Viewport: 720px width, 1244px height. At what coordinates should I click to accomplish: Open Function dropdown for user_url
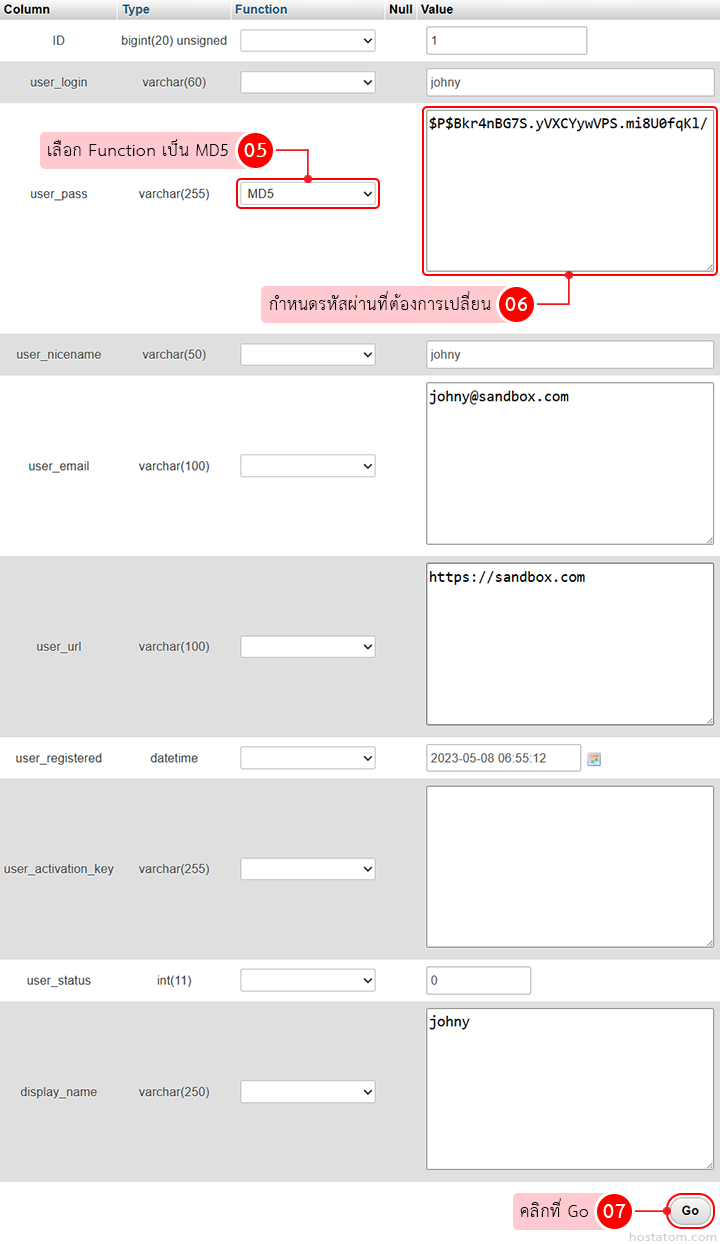tap(308, 647)
